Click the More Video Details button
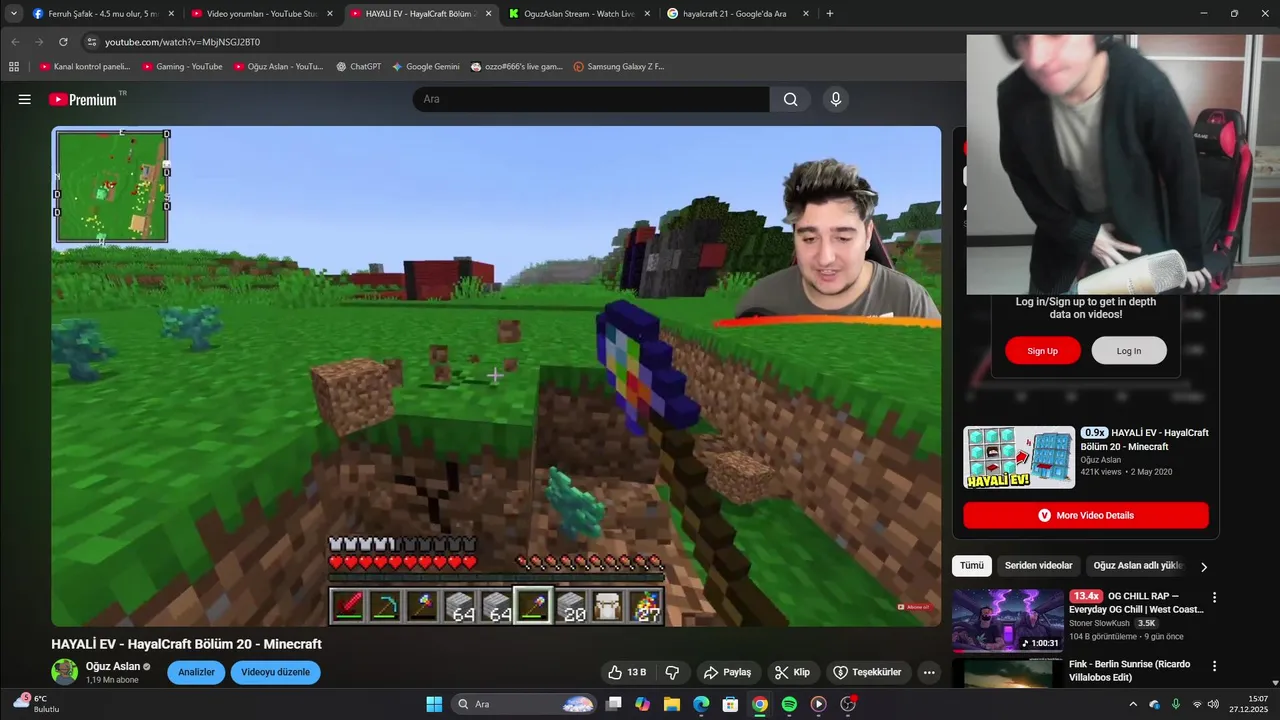Image resolution: width=1280 pixels, height=720 pixels. [1086, 515]
